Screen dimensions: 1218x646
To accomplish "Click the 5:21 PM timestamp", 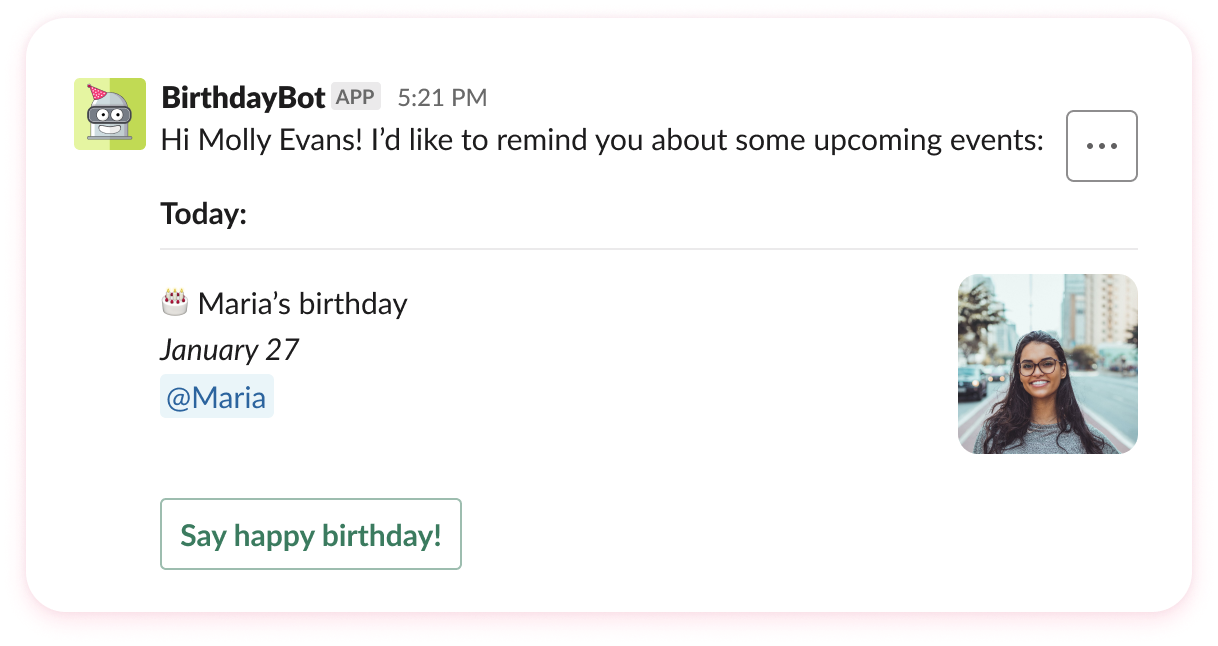I will click(442, 96).
